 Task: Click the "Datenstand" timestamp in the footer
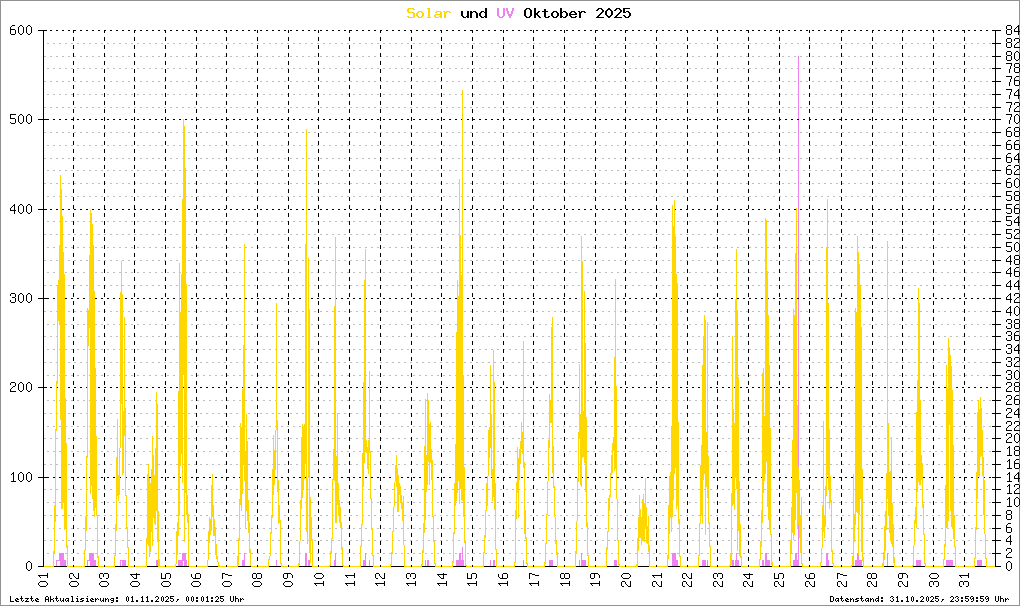(x=921, y=599)
